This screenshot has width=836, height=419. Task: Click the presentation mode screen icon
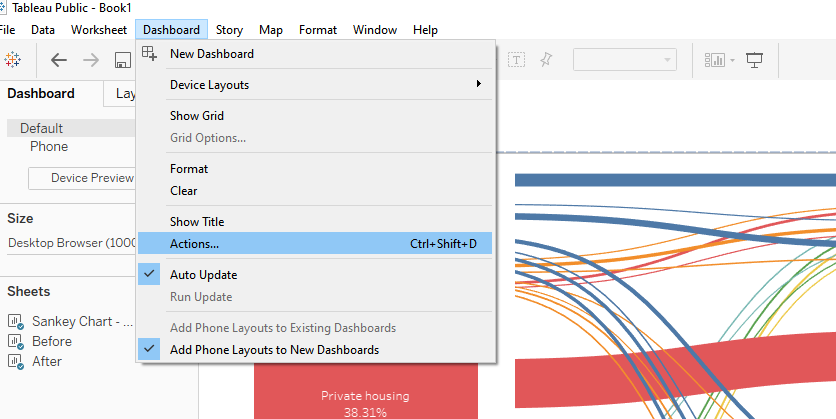pos(754,60)
